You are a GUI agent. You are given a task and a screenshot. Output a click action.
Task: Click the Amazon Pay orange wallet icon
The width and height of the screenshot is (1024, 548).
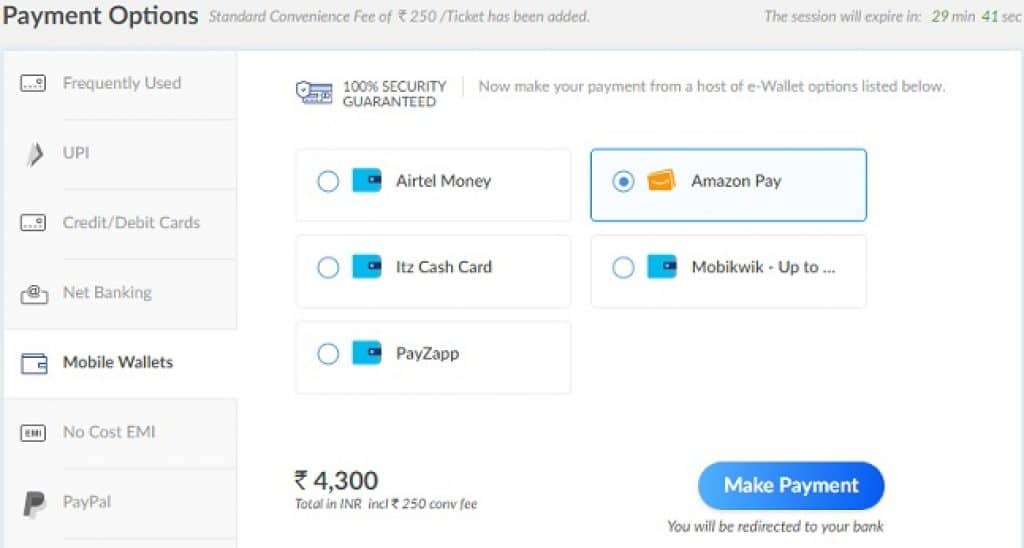point(661,180)
